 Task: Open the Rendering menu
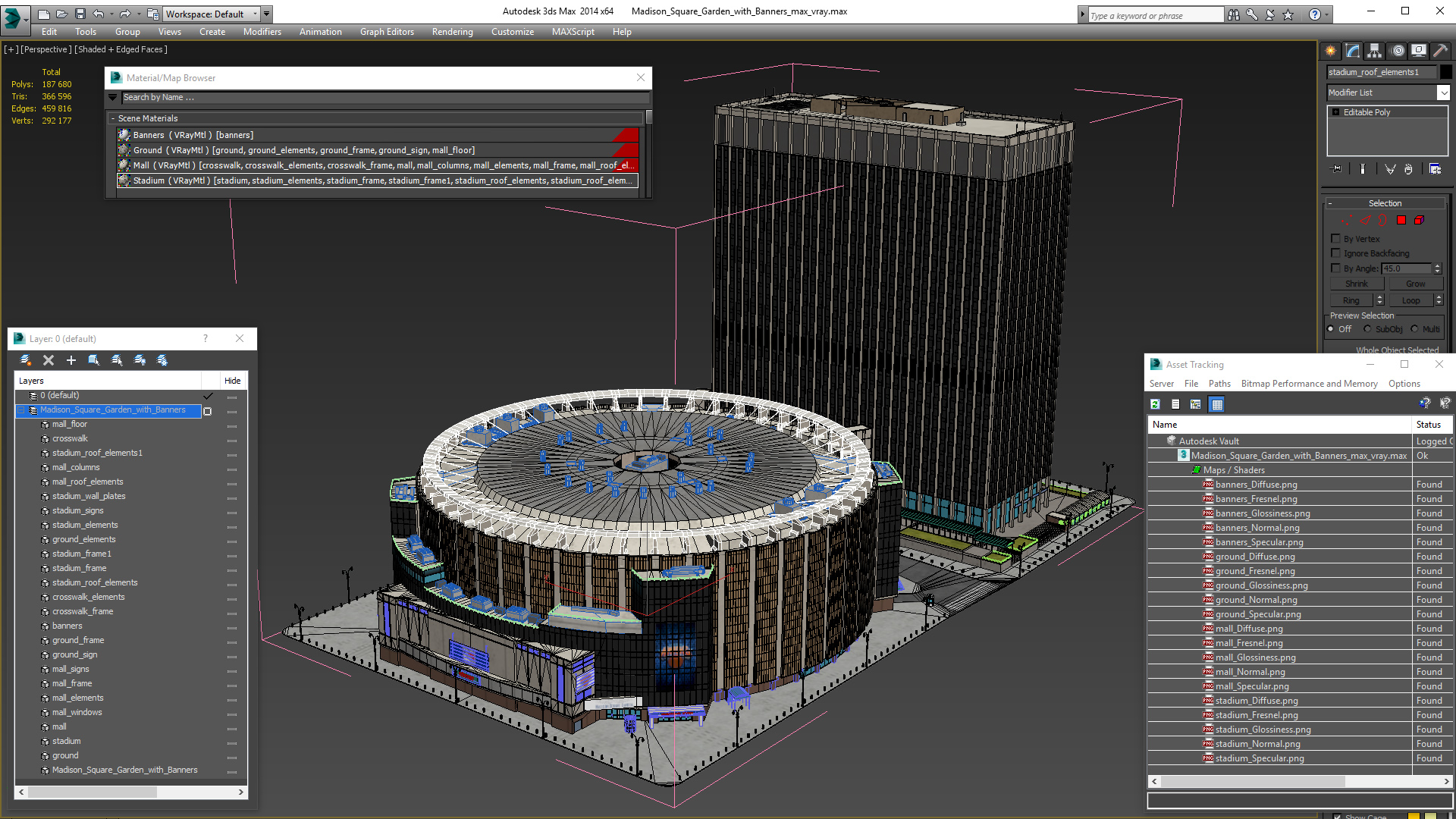tap(452, 32)
